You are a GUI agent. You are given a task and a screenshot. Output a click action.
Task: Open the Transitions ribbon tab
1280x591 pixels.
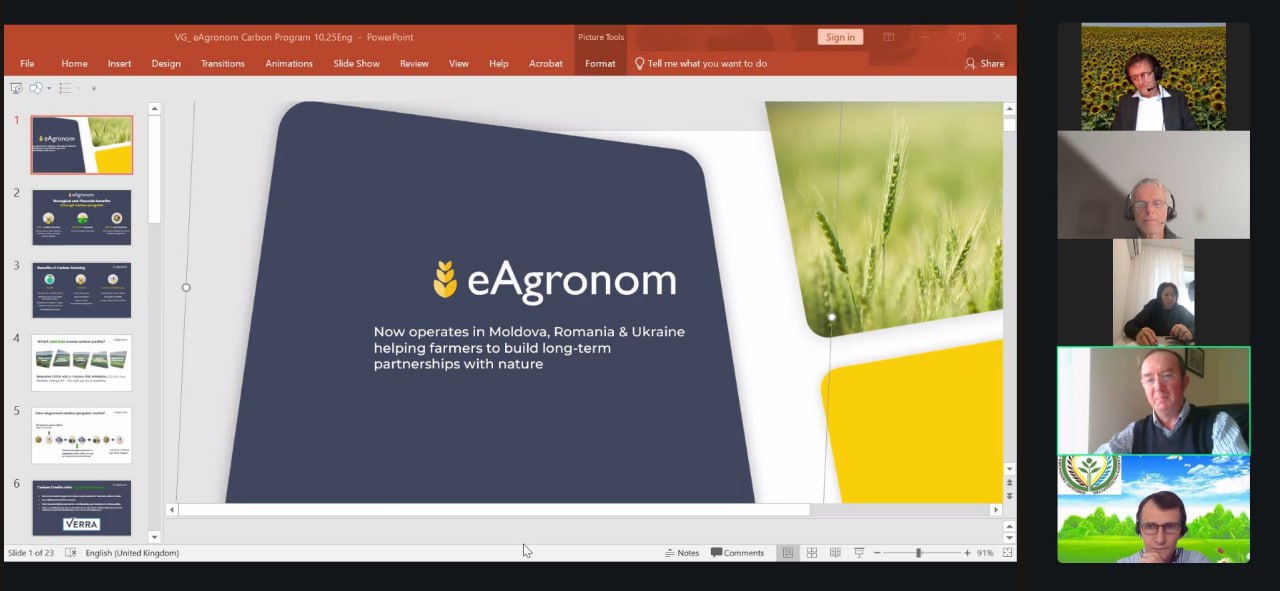(x=222, y=63)
